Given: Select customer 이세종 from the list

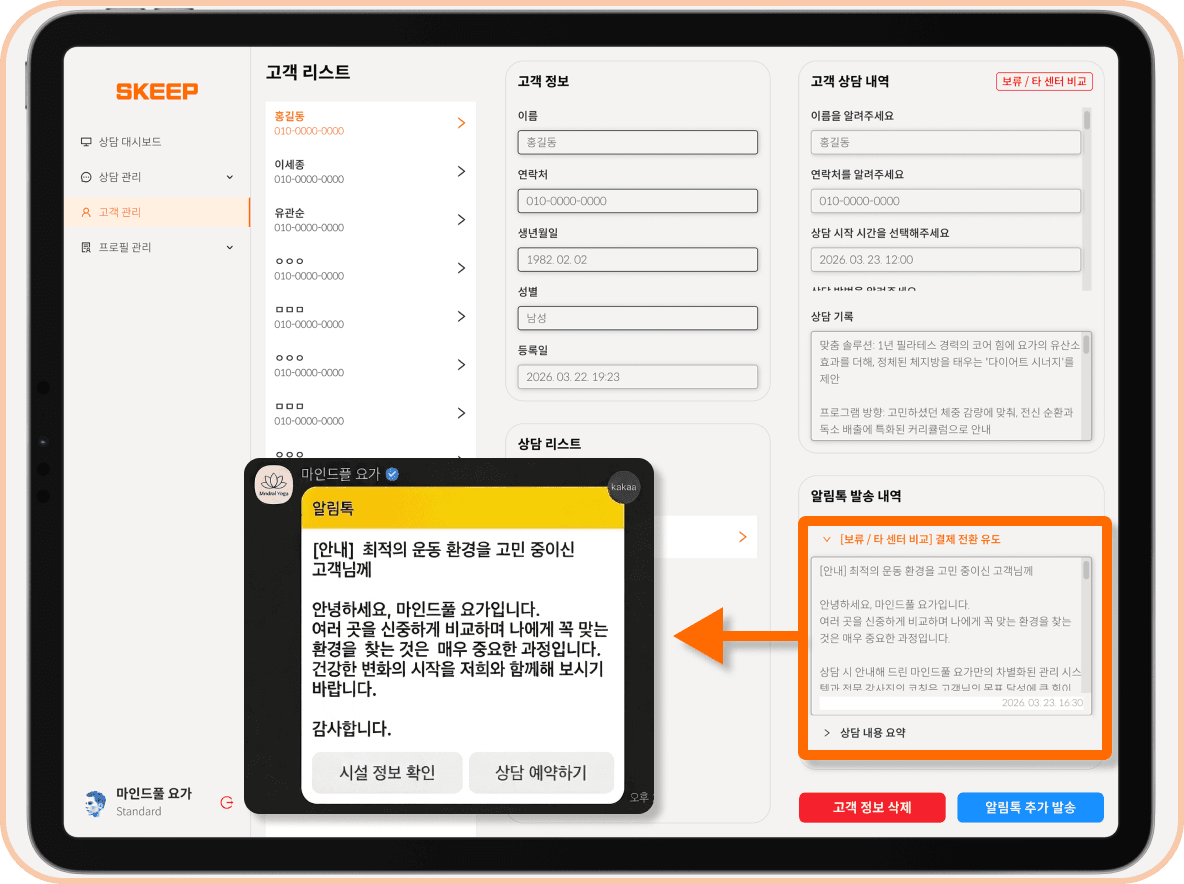Looking at the screenshot, I should tap(370, 171).
